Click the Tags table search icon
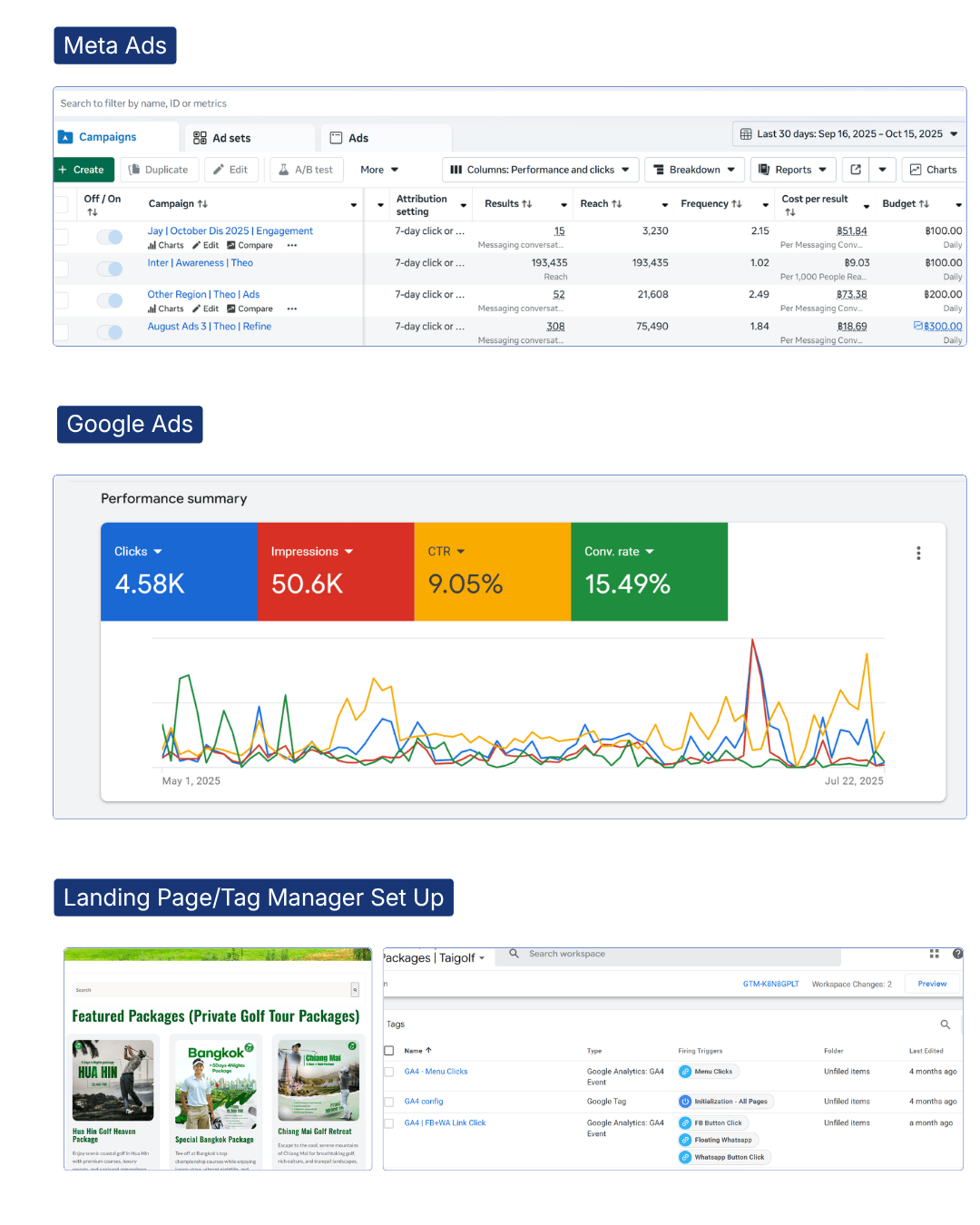This screenshot has width=980, height=1225. coord(945,1024)
